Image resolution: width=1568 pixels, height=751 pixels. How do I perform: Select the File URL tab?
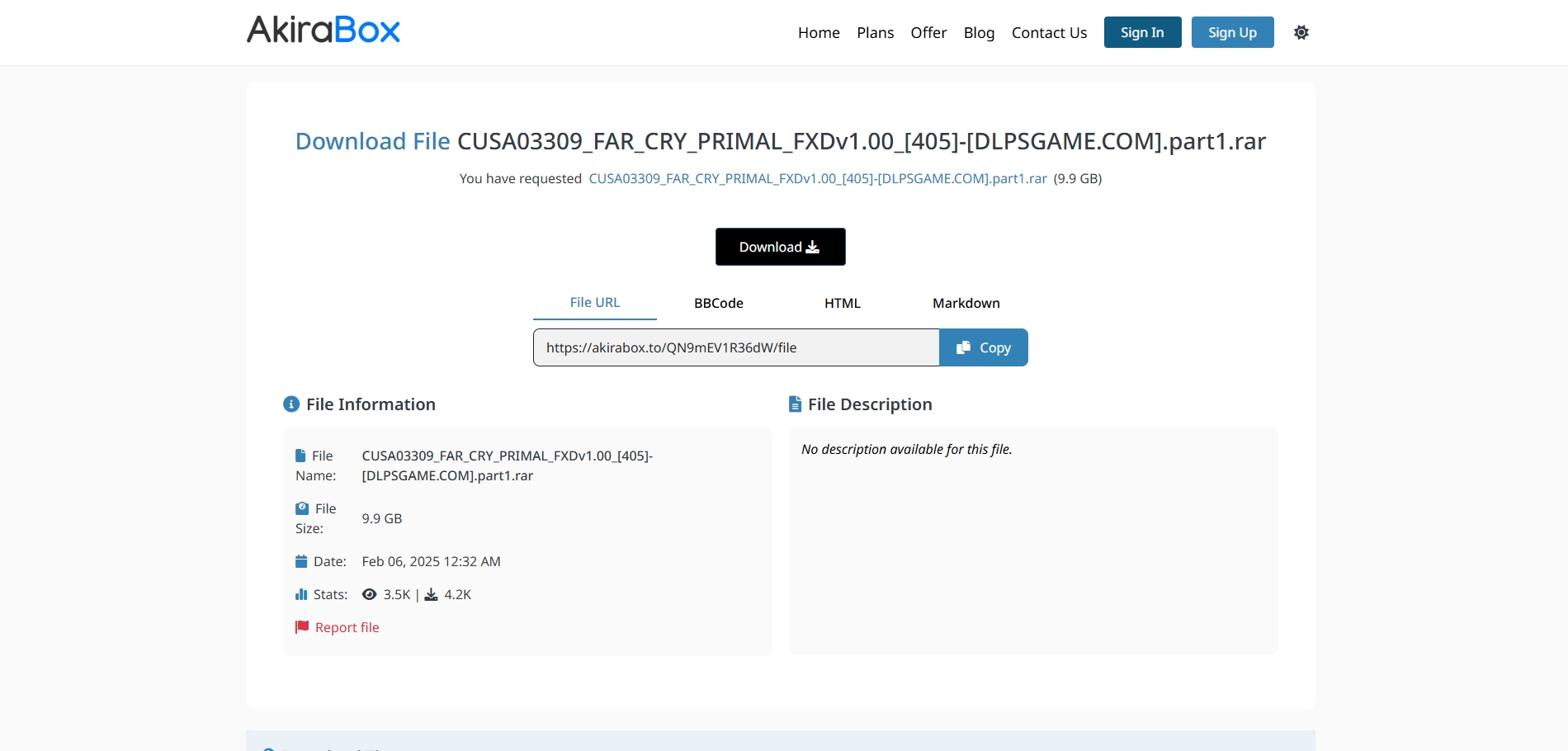coord(594,302)
